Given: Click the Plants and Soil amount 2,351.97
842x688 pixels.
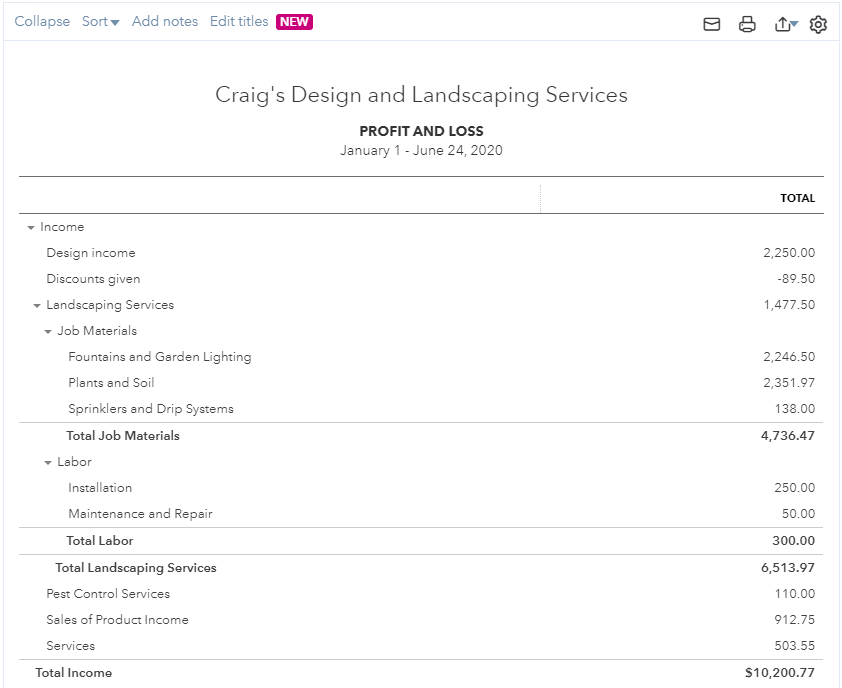Looking at the screenshot, I should point(788,383).
